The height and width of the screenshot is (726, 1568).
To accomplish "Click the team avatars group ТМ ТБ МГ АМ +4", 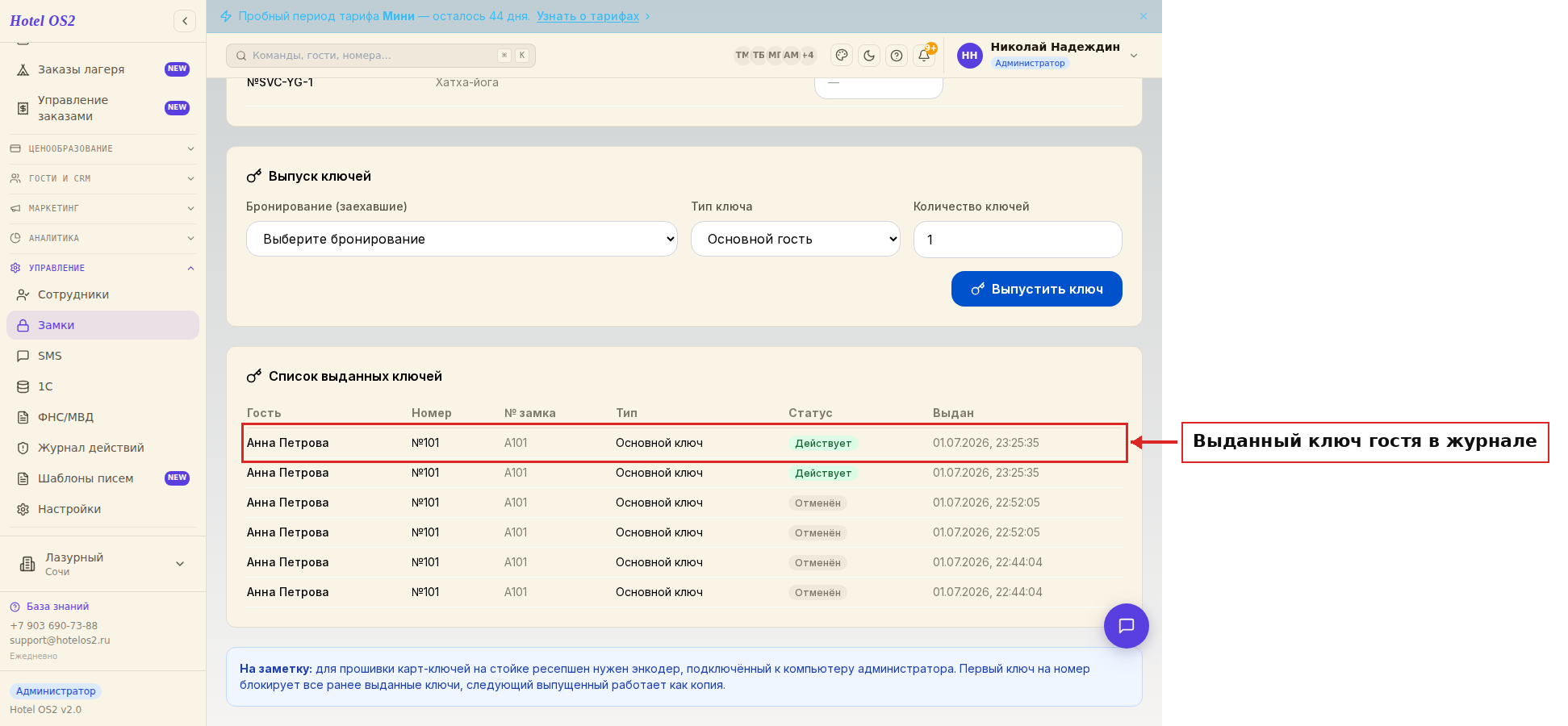I will pyautogui.click(x=775, y=56).
